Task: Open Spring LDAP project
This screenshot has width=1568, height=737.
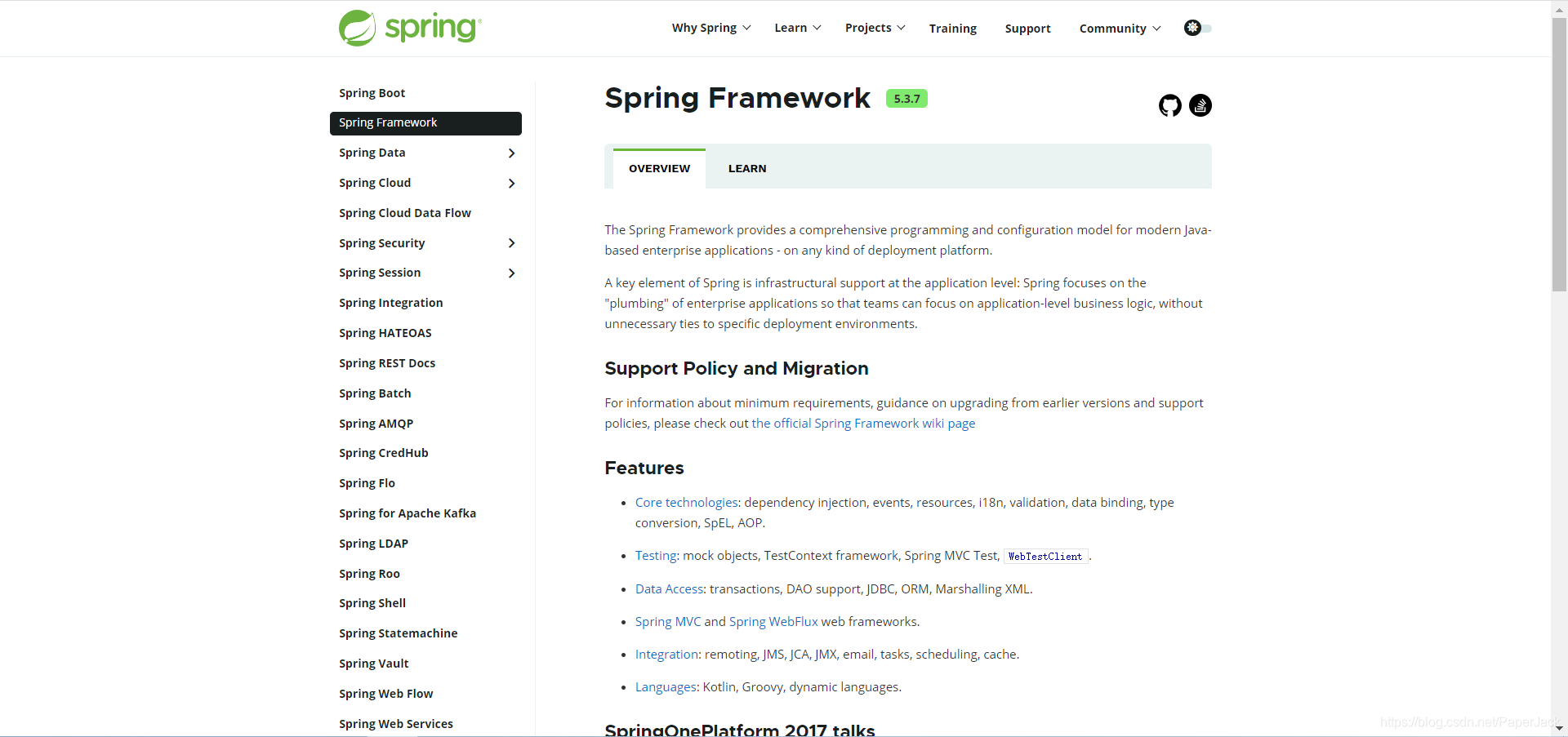Action: [x=373, y=544]
